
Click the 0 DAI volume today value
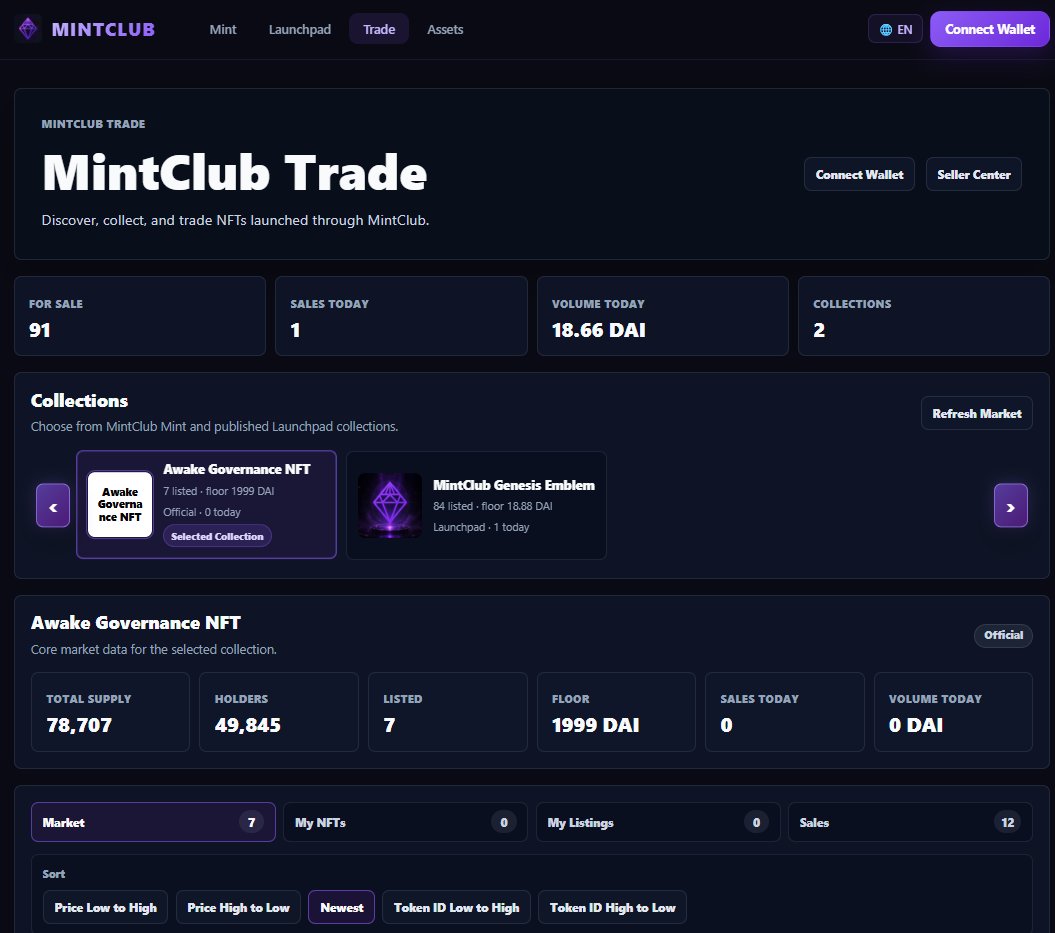tap(916, 725)
